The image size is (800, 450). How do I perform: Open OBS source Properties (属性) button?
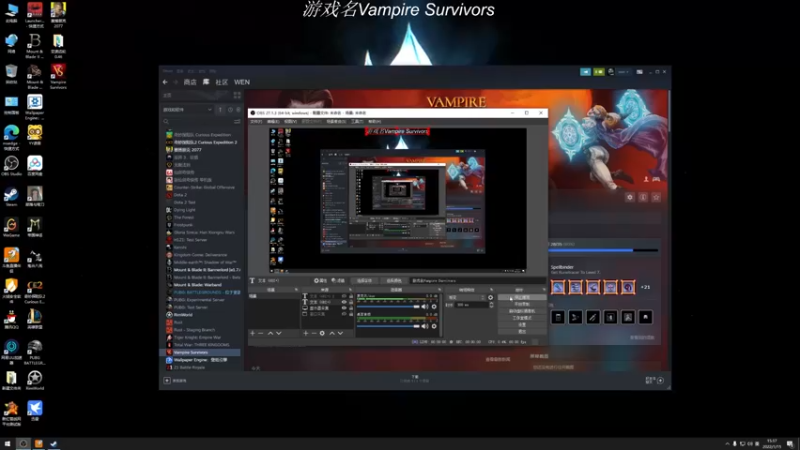pos(320,281)
